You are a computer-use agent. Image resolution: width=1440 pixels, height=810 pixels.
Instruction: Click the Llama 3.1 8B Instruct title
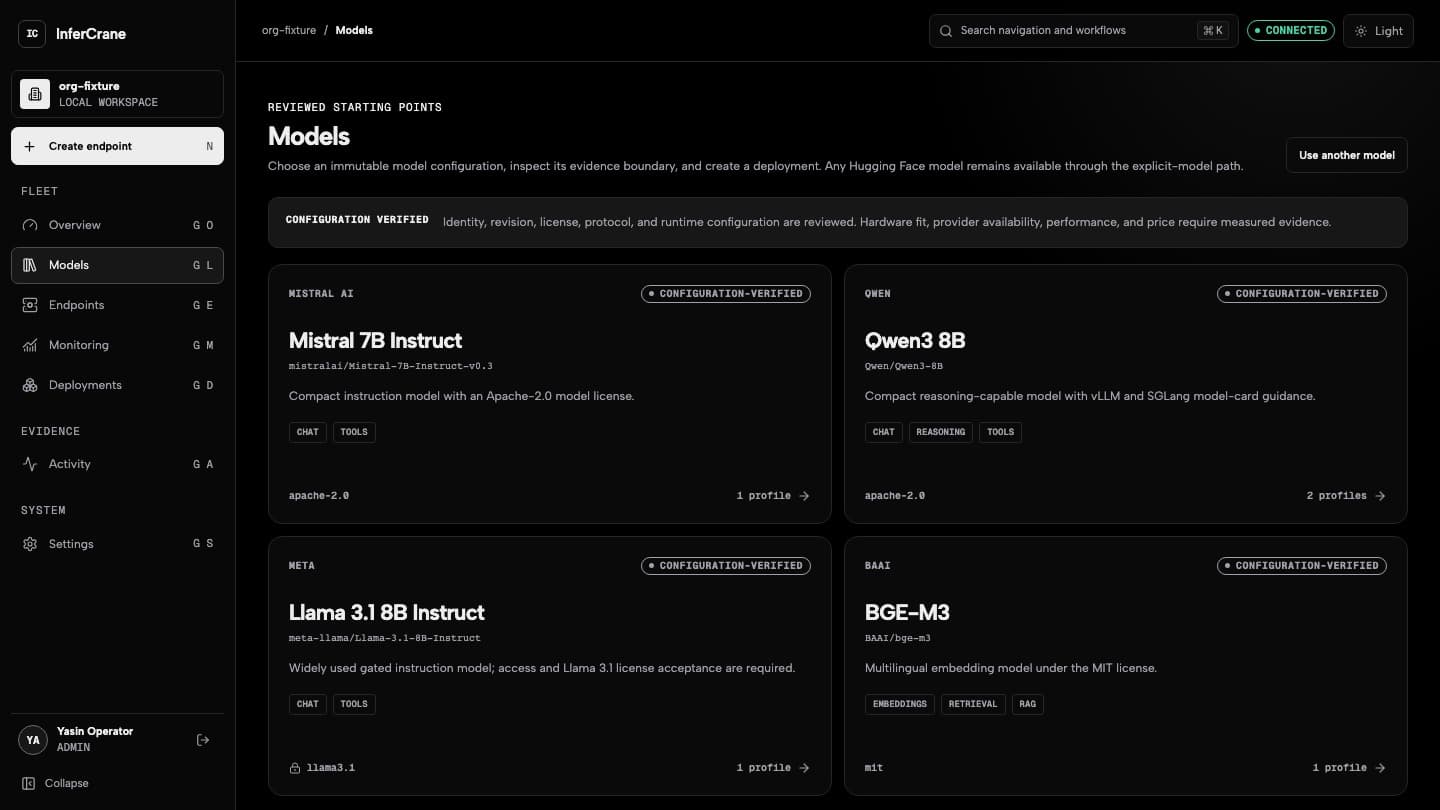pos(386,613)
